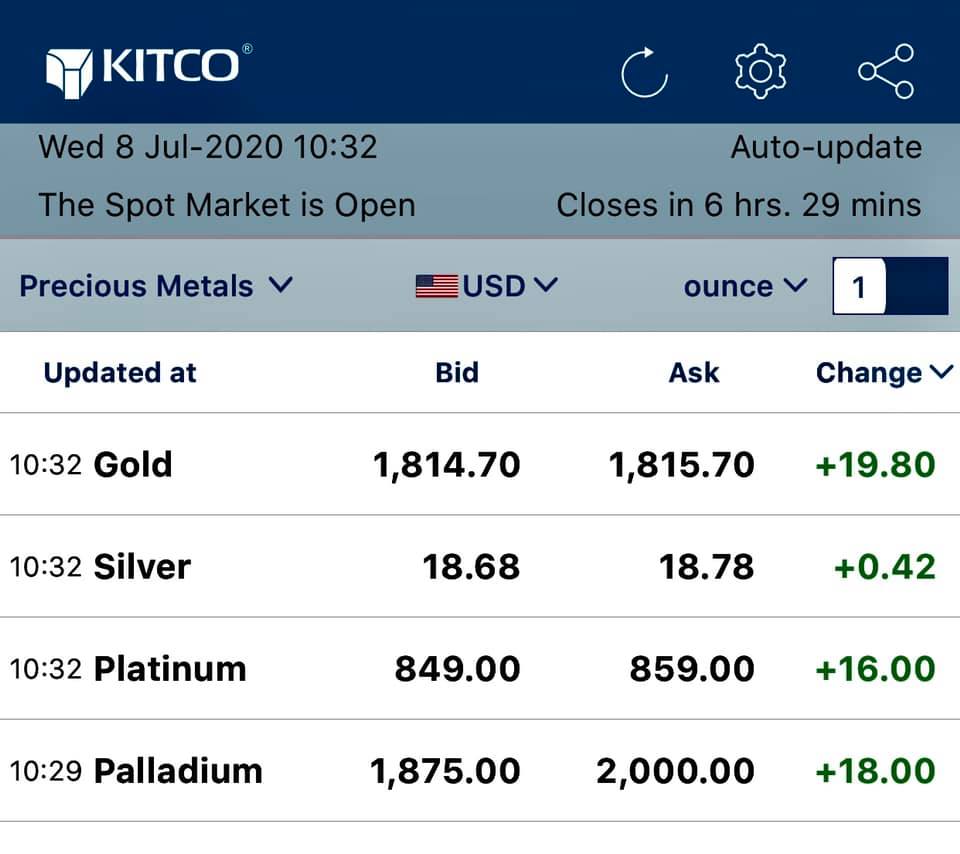
Task: Expand the ounce unit dropdown
Action: pos(745,286)
